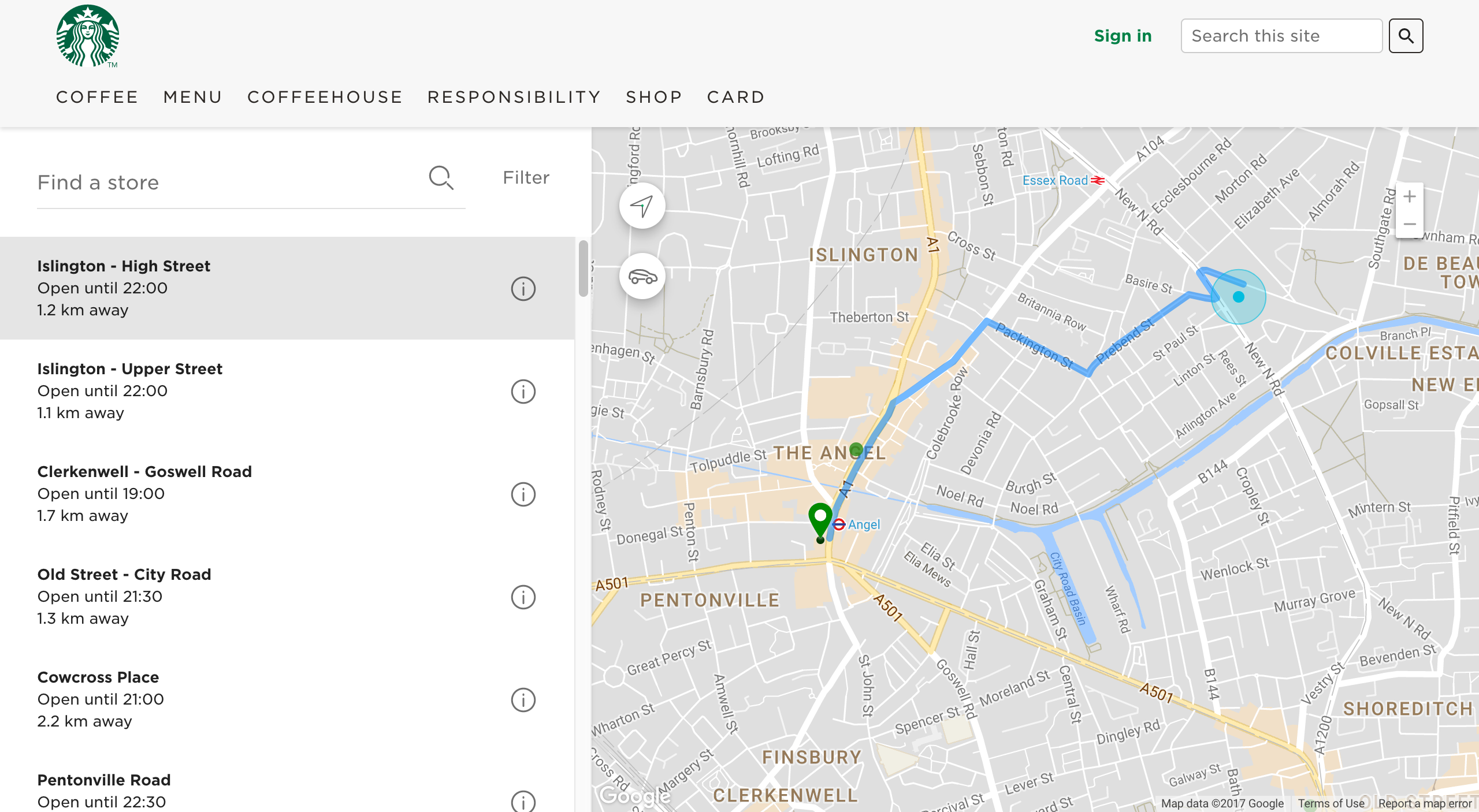The width and height of the screenshot is (1479, 812).
Task: Click the blue current location dot
Action: point(1238,297)
